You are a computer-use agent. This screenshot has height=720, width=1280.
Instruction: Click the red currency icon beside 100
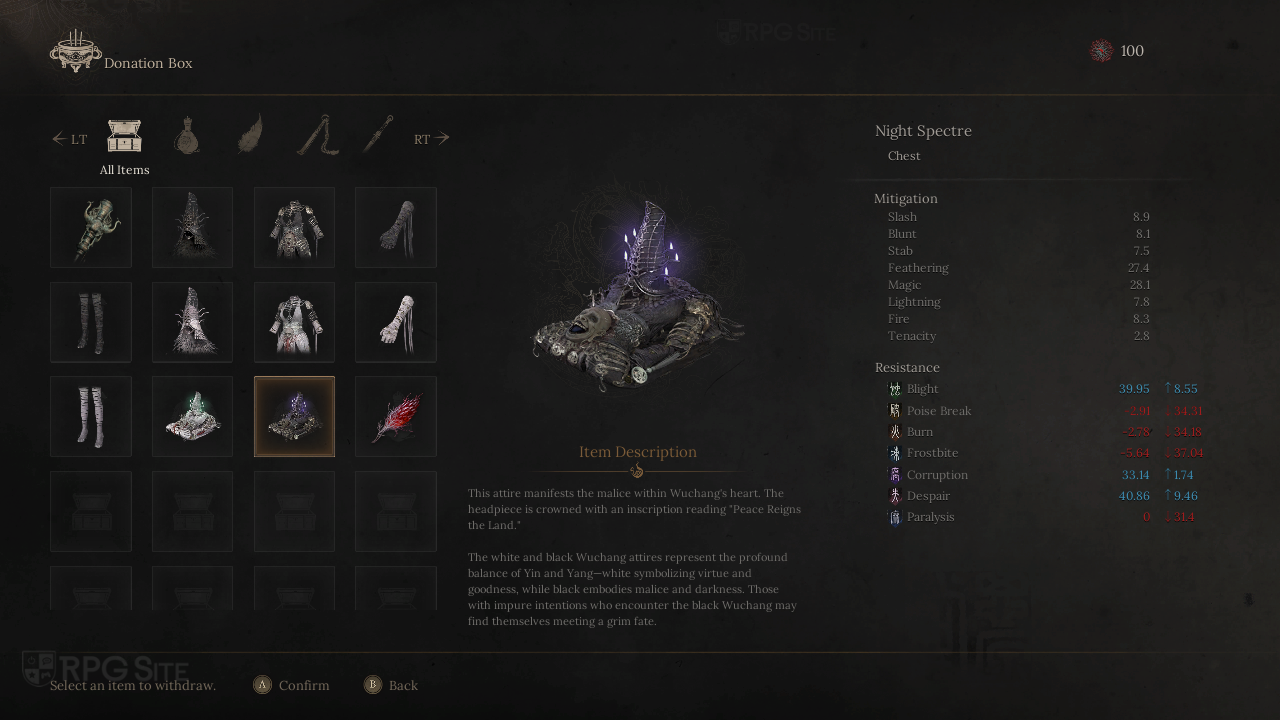coord(1101,51)
